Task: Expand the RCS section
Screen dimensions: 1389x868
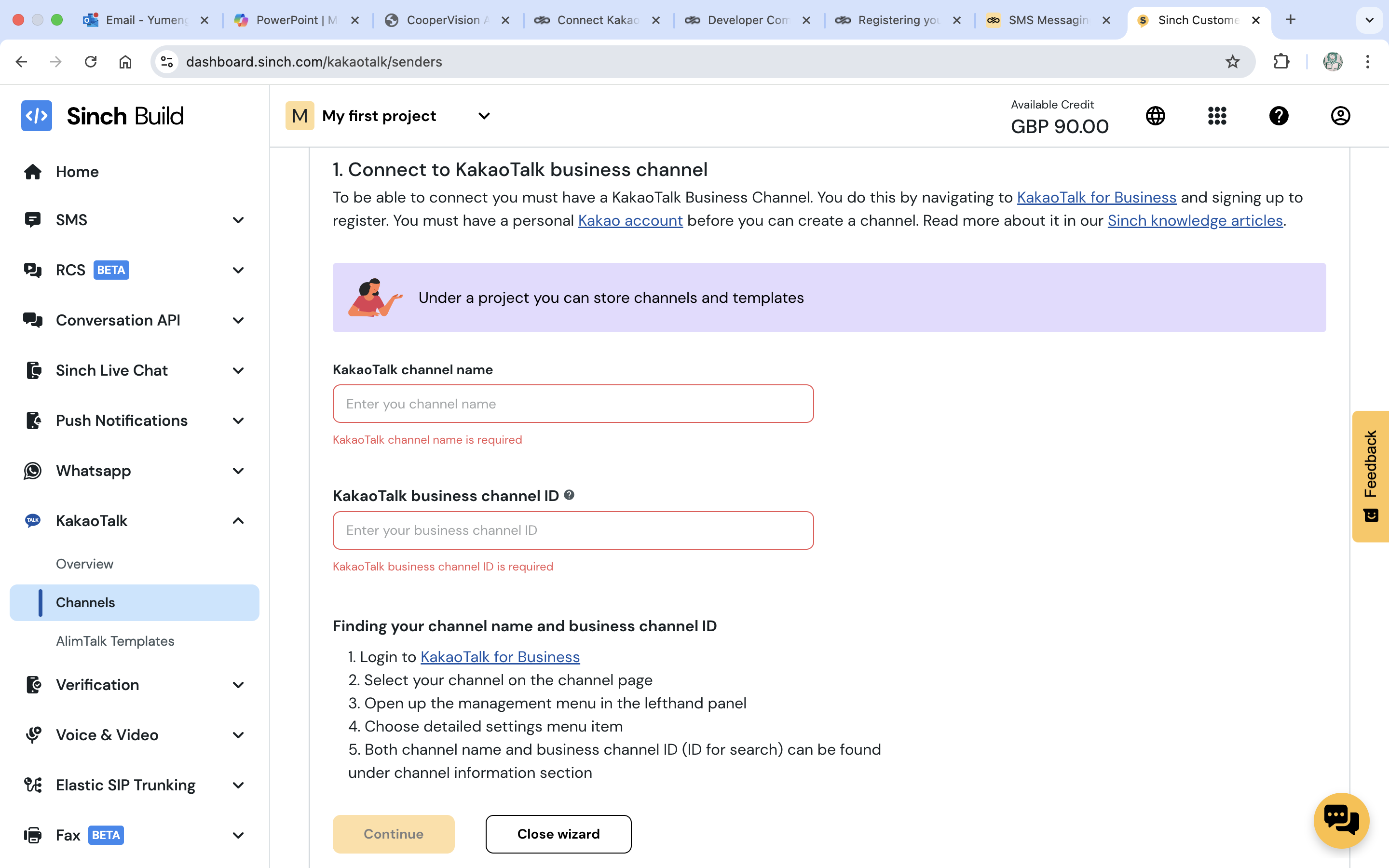Action: click(238, 270)
